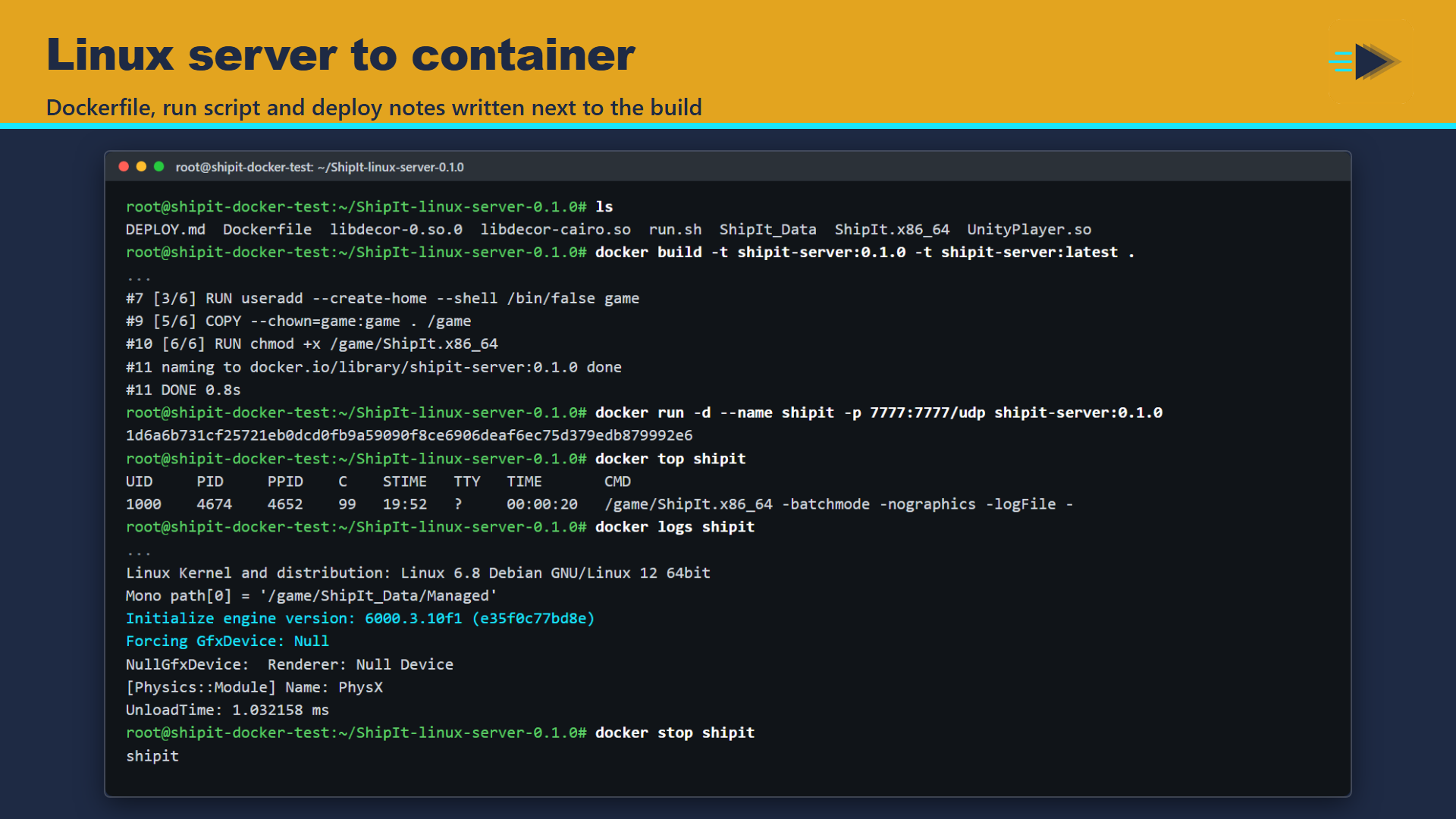The image size is (1456, 819).
Task: Select Dockerfile in ls output
Action: 267,229
